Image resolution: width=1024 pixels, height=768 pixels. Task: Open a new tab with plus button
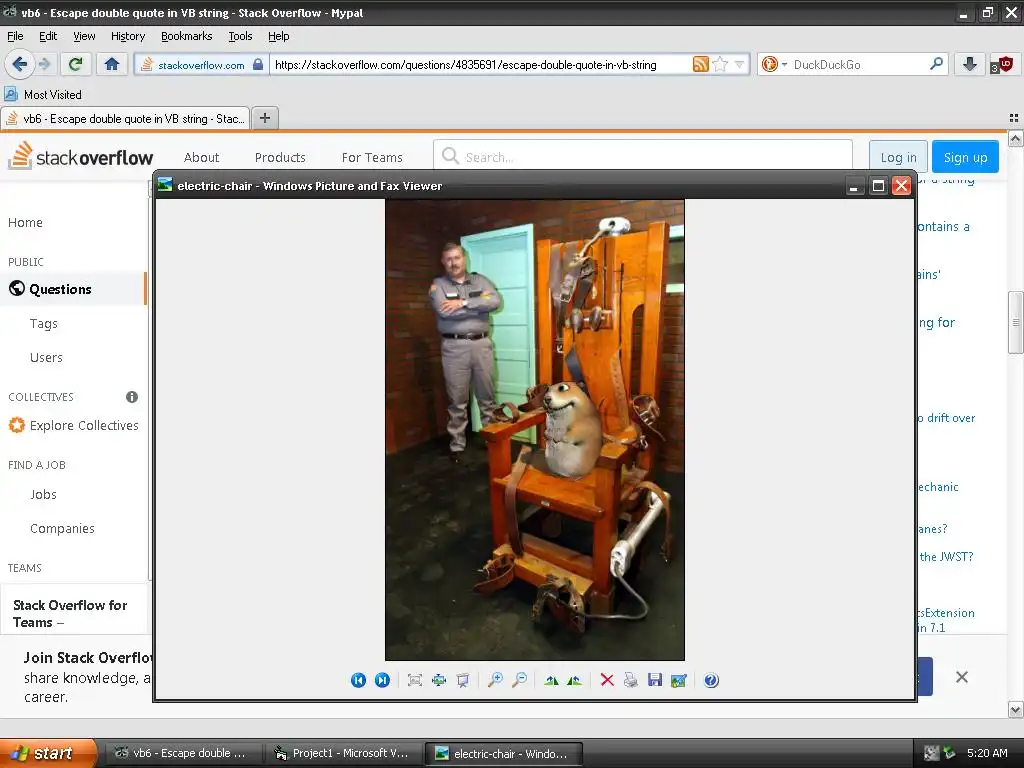(264, 118)
